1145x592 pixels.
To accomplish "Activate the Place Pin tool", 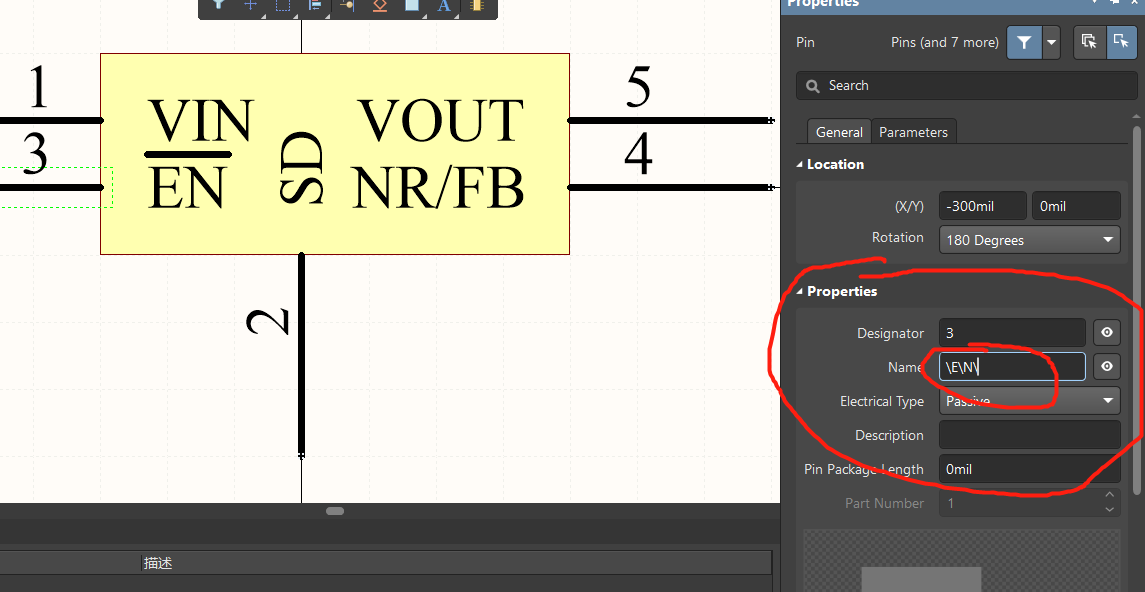I will pos(348,5).
